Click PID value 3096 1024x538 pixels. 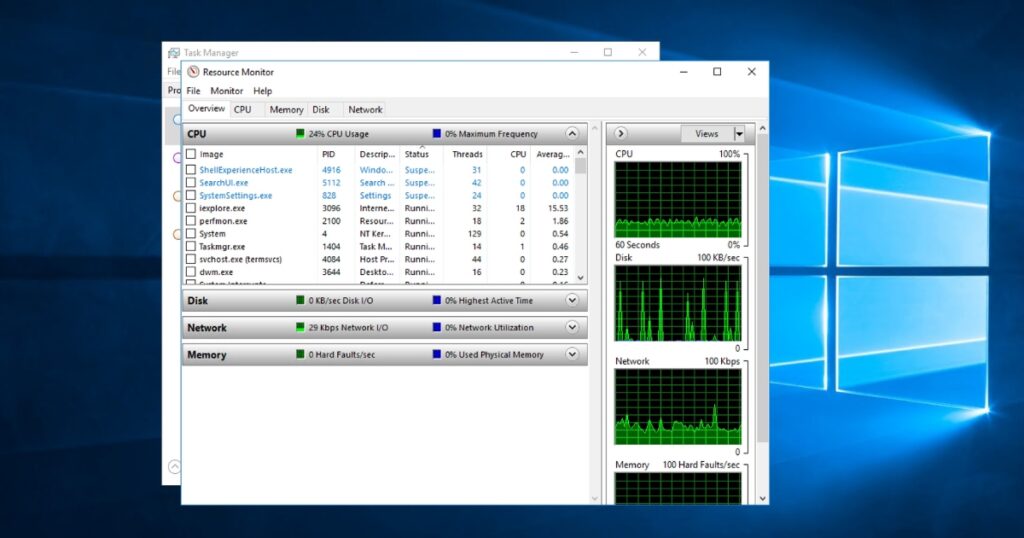[x=331, y=208]
